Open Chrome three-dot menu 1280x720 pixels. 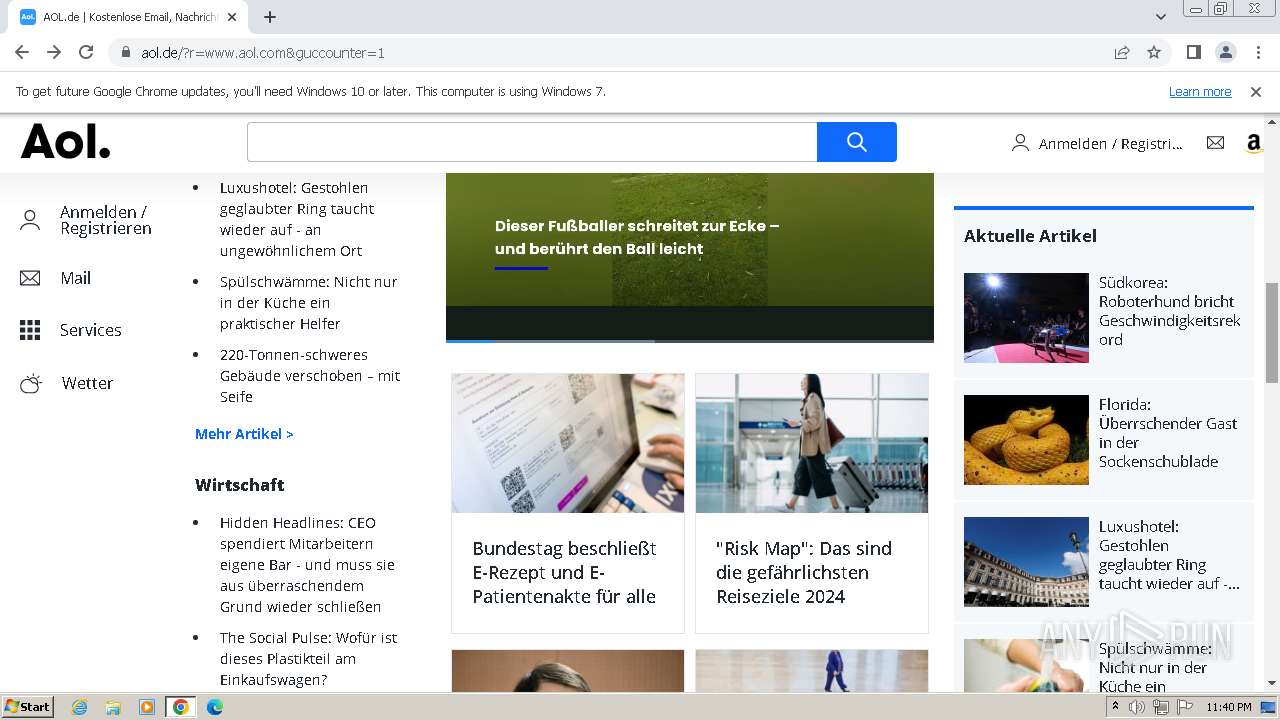pyautogui.click(x=1258, y=52)
